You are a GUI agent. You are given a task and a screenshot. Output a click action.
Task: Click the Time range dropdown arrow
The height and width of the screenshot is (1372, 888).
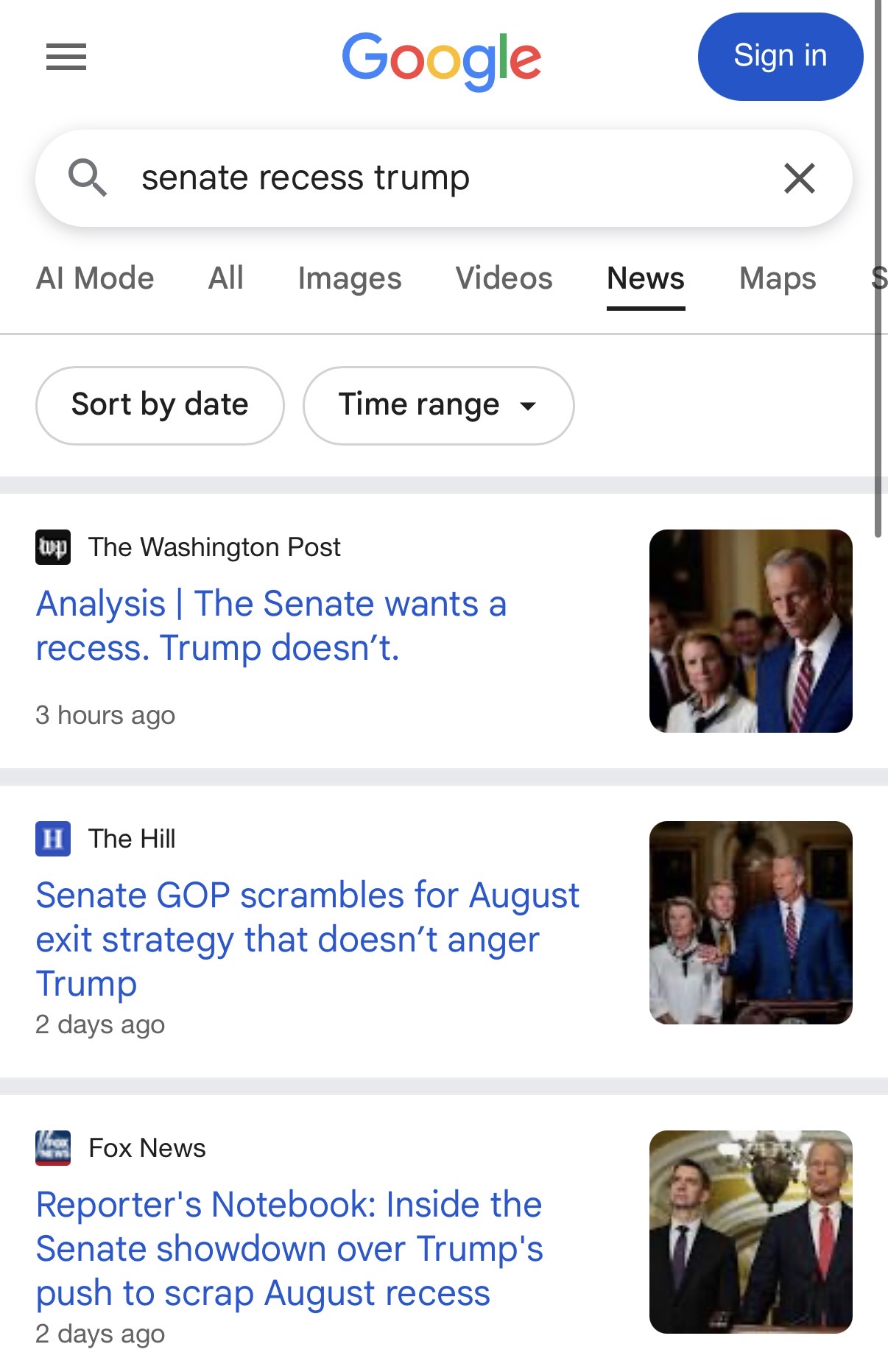[x=528, y=406]
